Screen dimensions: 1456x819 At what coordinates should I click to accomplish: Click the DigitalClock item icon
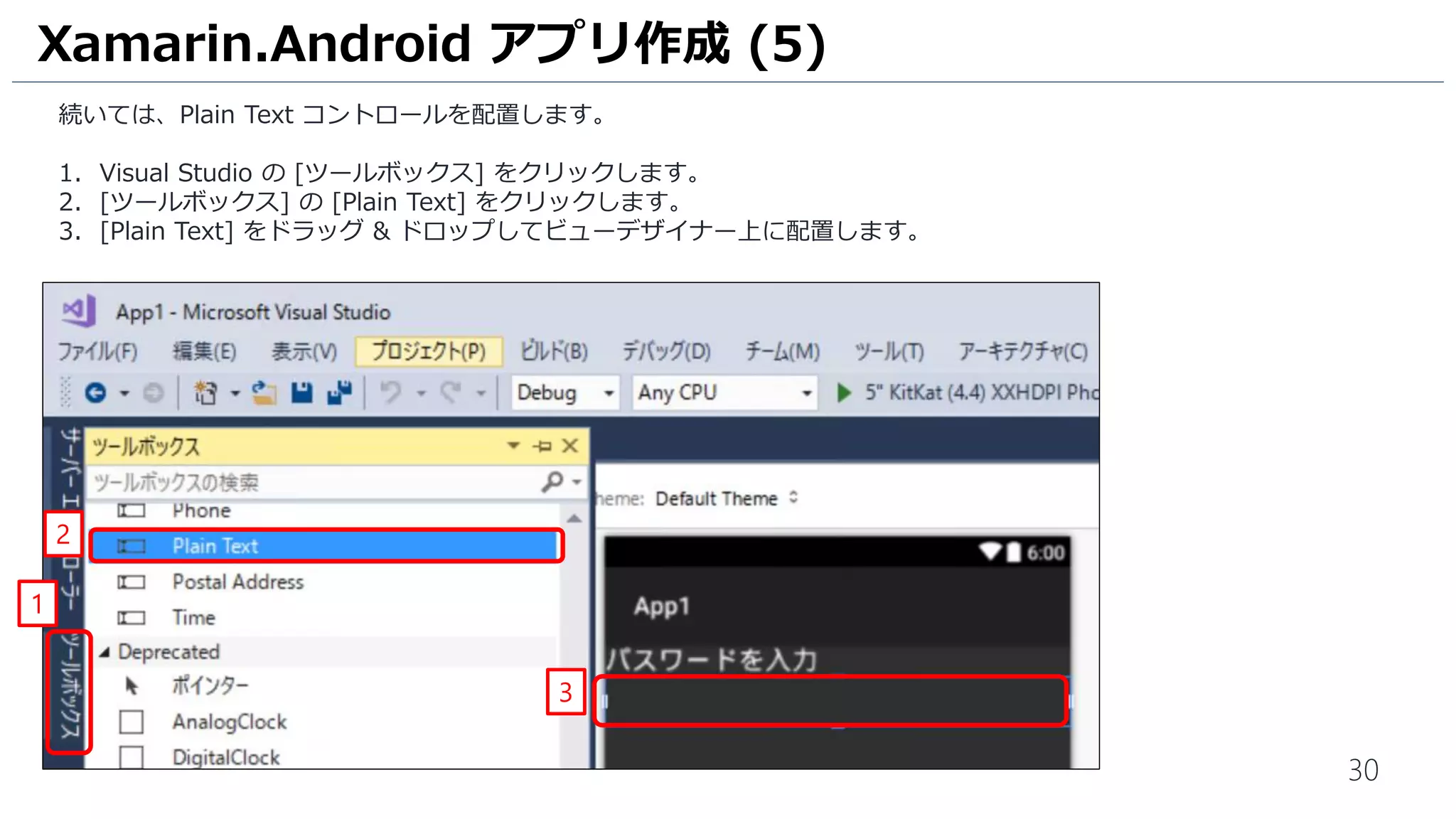pos(132,757)
